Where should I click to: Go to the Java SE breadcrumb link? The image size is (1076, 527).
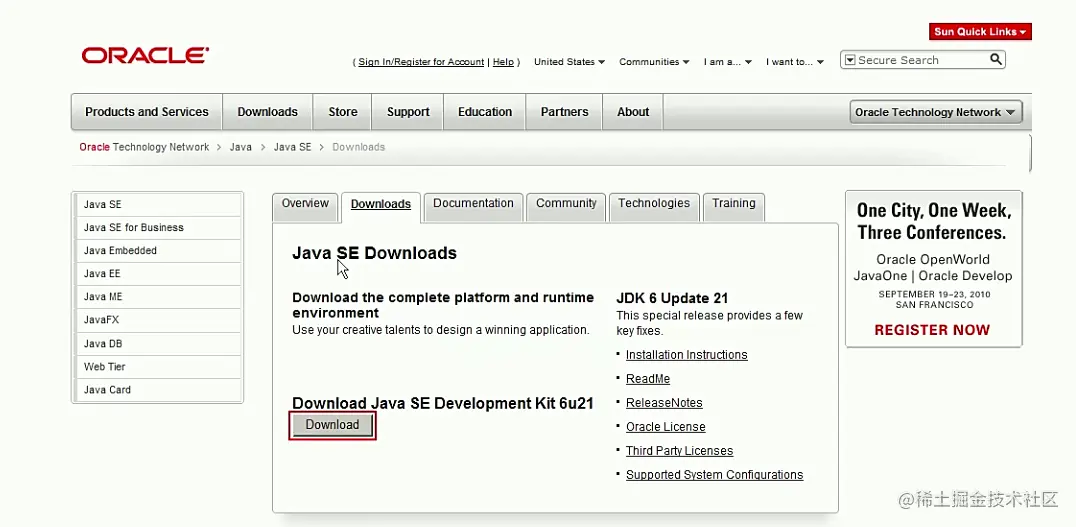click(292, 147)
